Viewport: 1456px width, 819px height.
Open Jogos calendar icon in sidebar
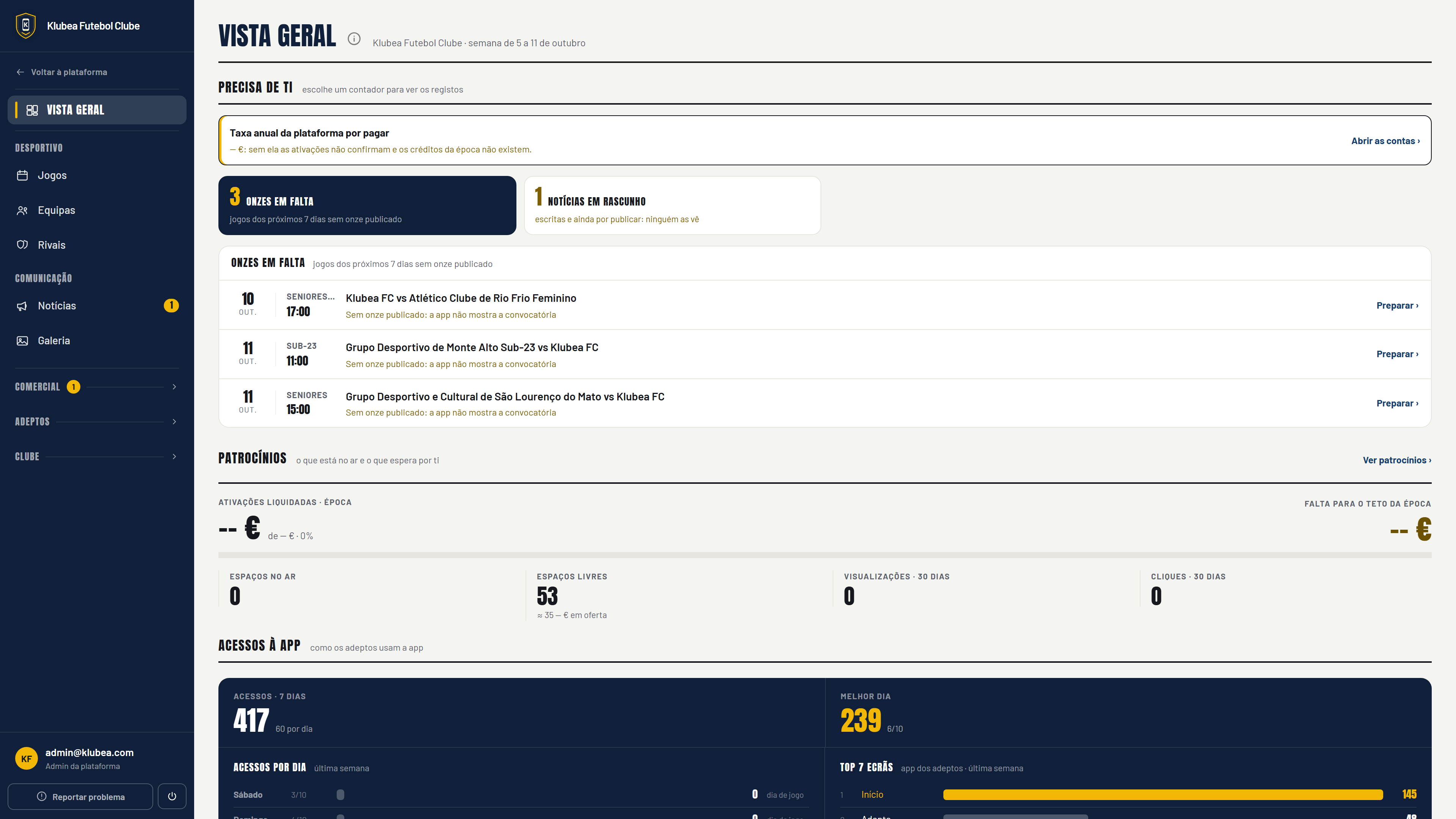23,175
